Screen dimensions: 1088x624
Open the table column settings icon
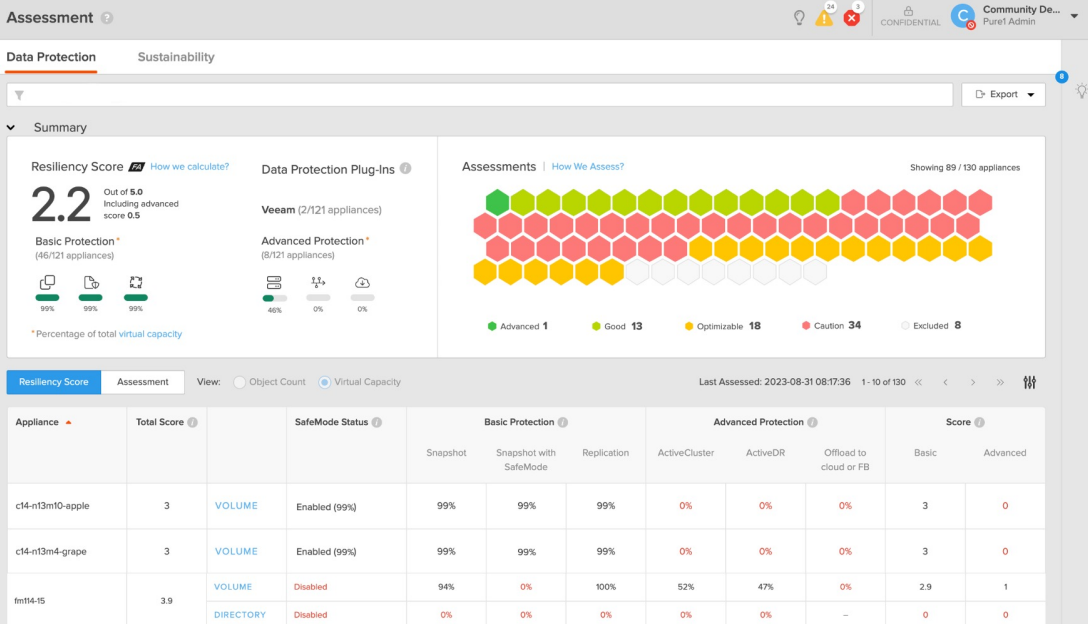(1030, 382)
